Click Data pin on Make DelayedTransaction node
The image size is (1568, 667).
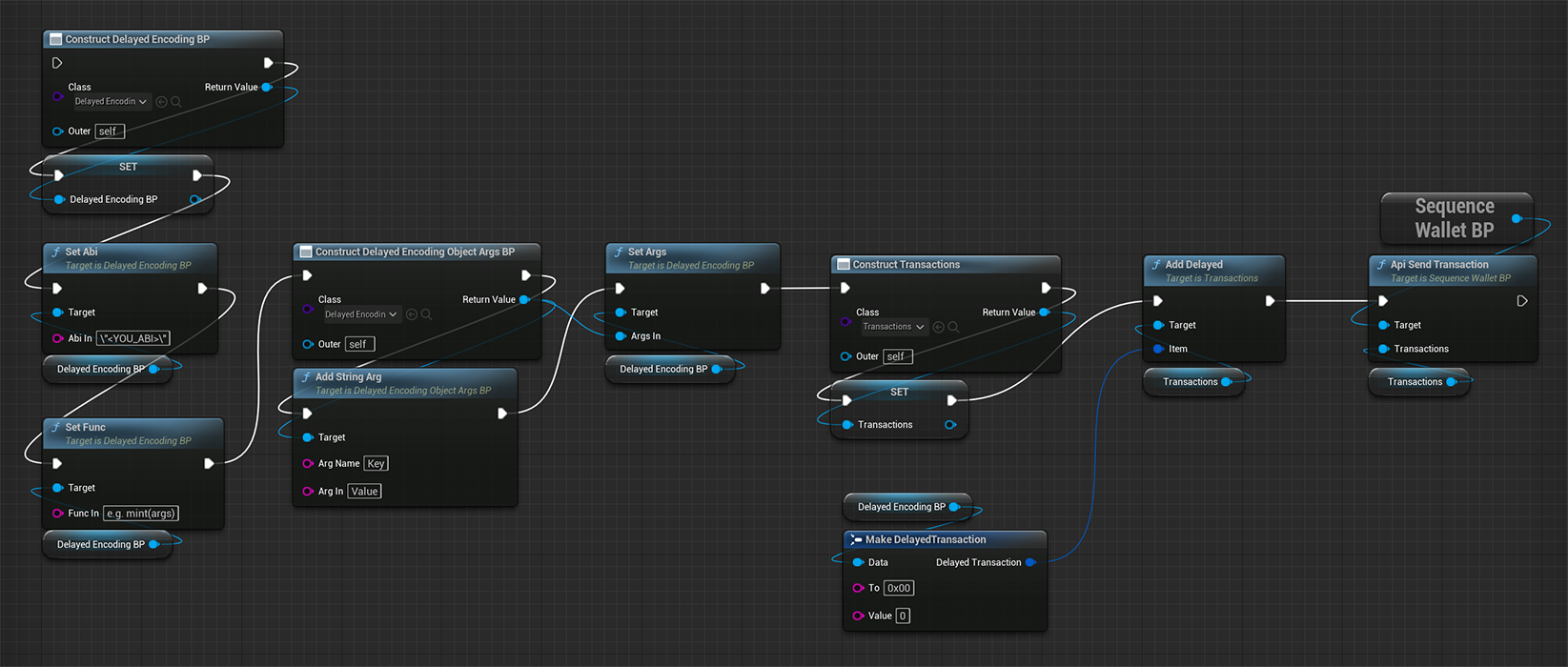point(858,562)
